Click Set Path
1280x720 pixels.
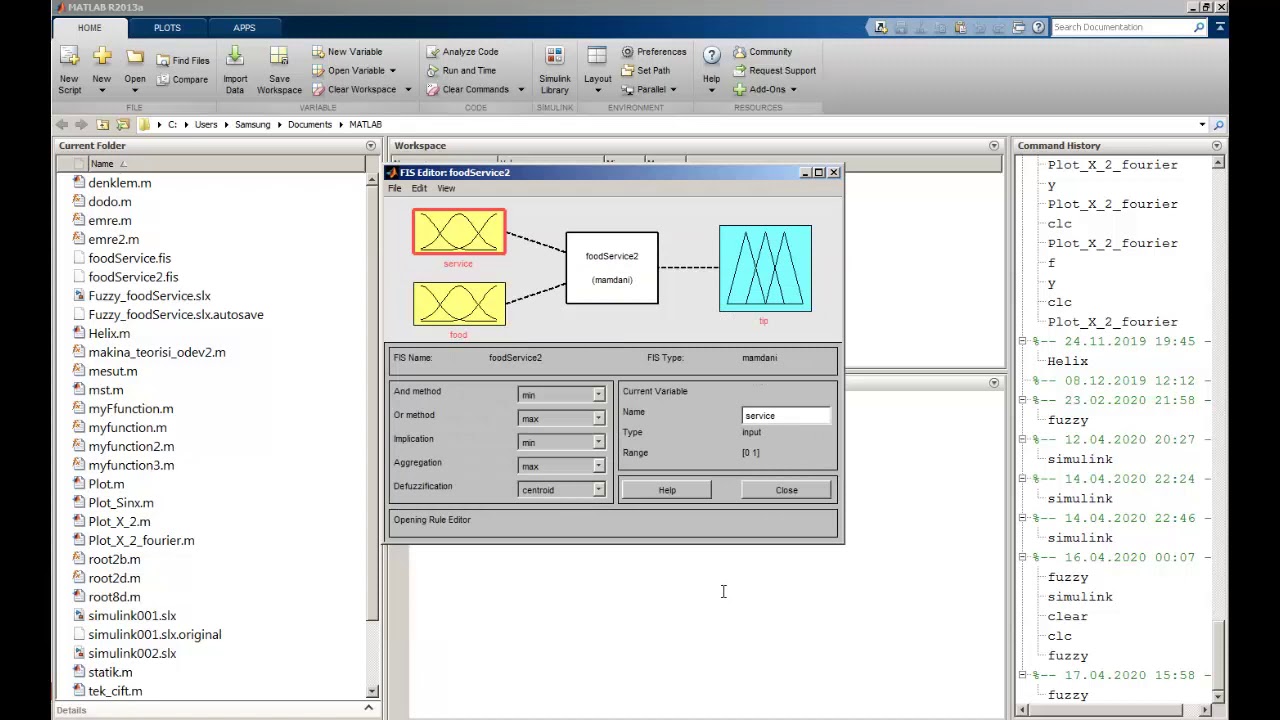[646, 71]
